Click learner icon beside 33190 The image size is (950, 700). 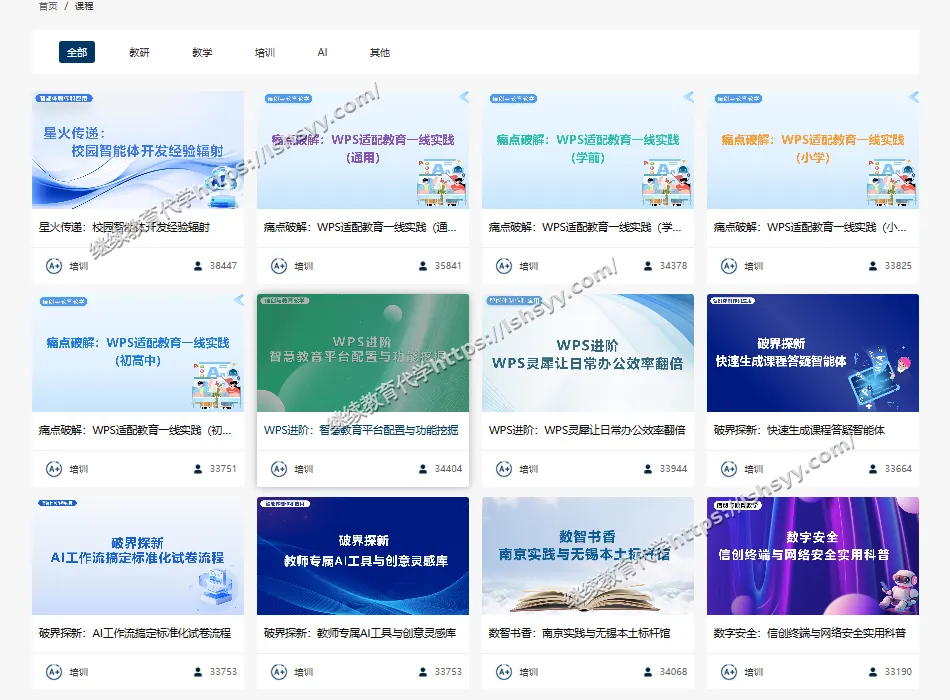[873, 672]
